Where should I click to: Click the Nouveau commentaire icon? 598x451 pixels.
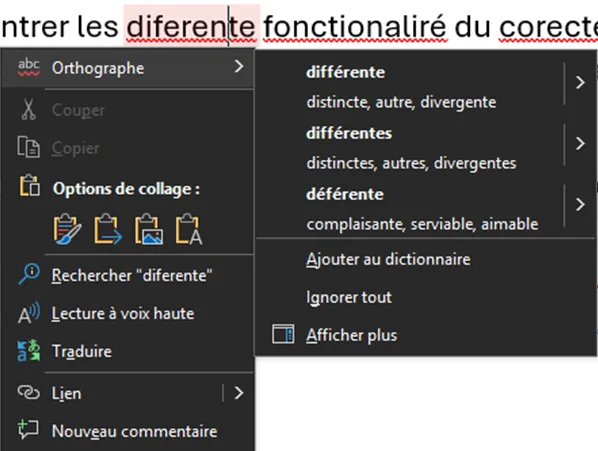(28, 430)
